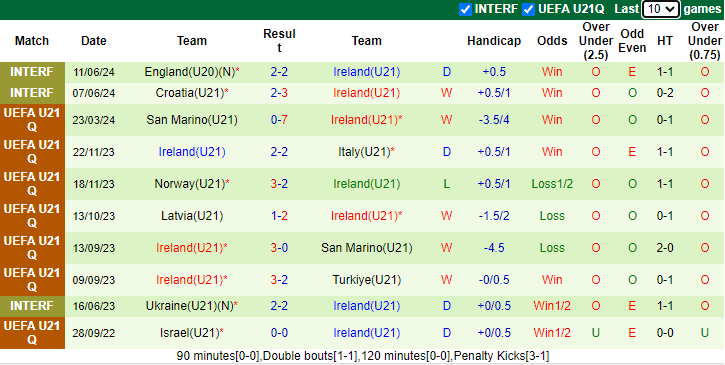Viewport: 725px width, 365px height.
Task: Open Croatia(U21) team link
Action: (x=192, y=93)
